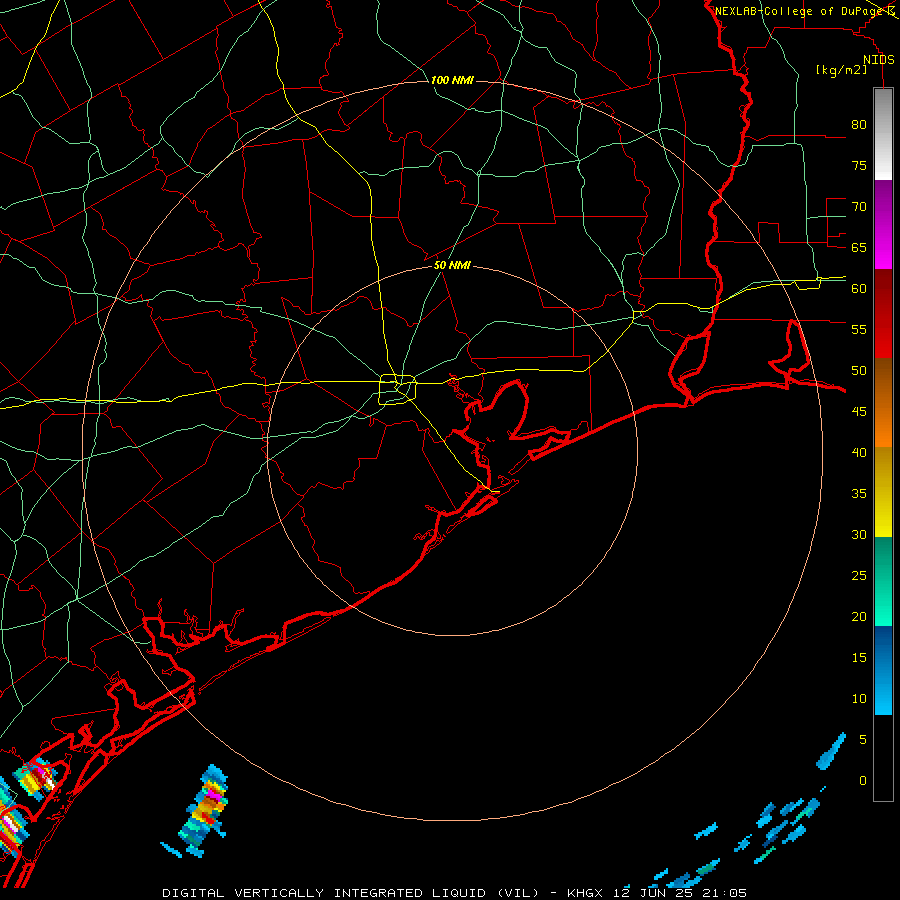Click the isolated offshore storm cell with magenta core

click(204, 811)
